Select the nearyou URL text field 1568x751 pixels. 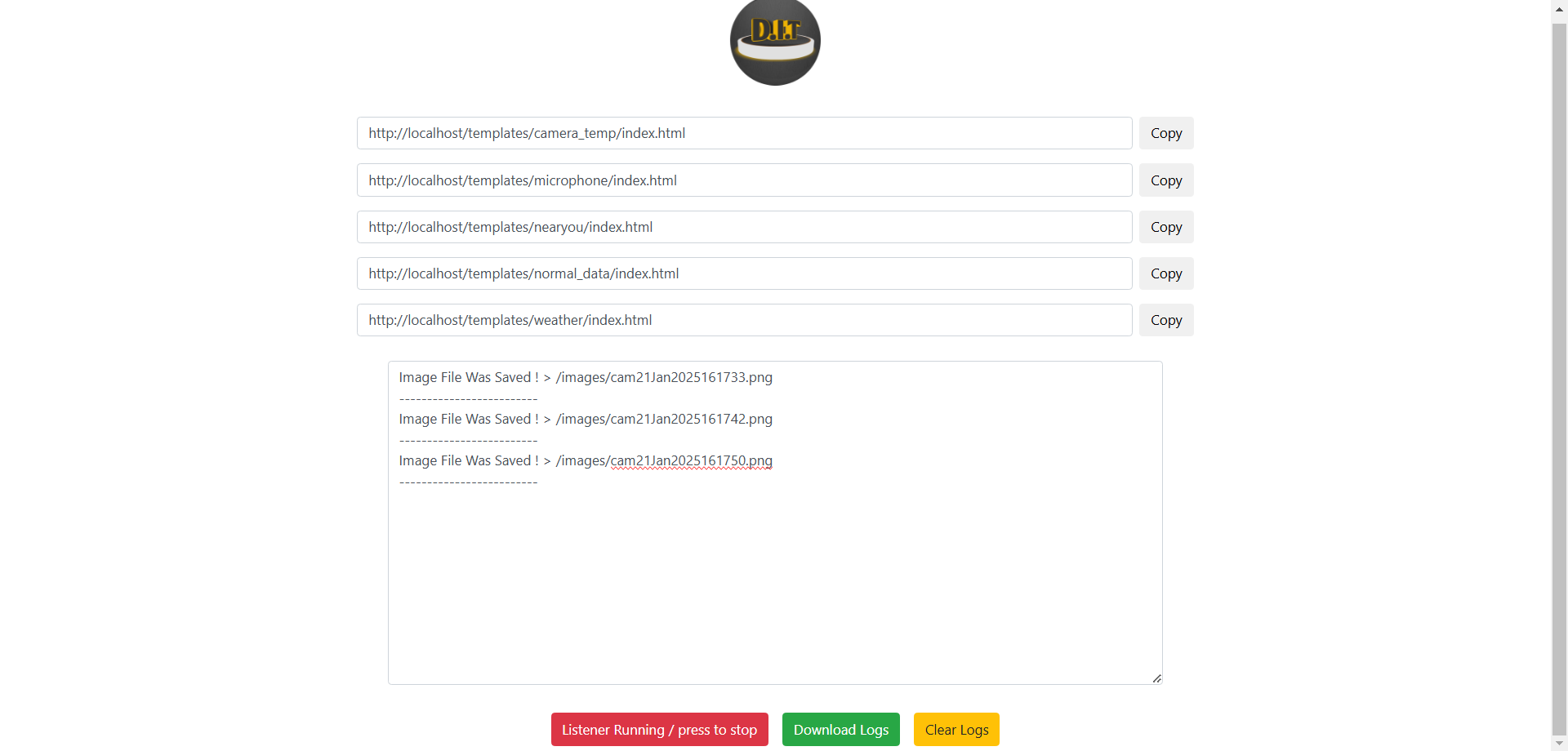pyautogui.click(x=743, y=227)
